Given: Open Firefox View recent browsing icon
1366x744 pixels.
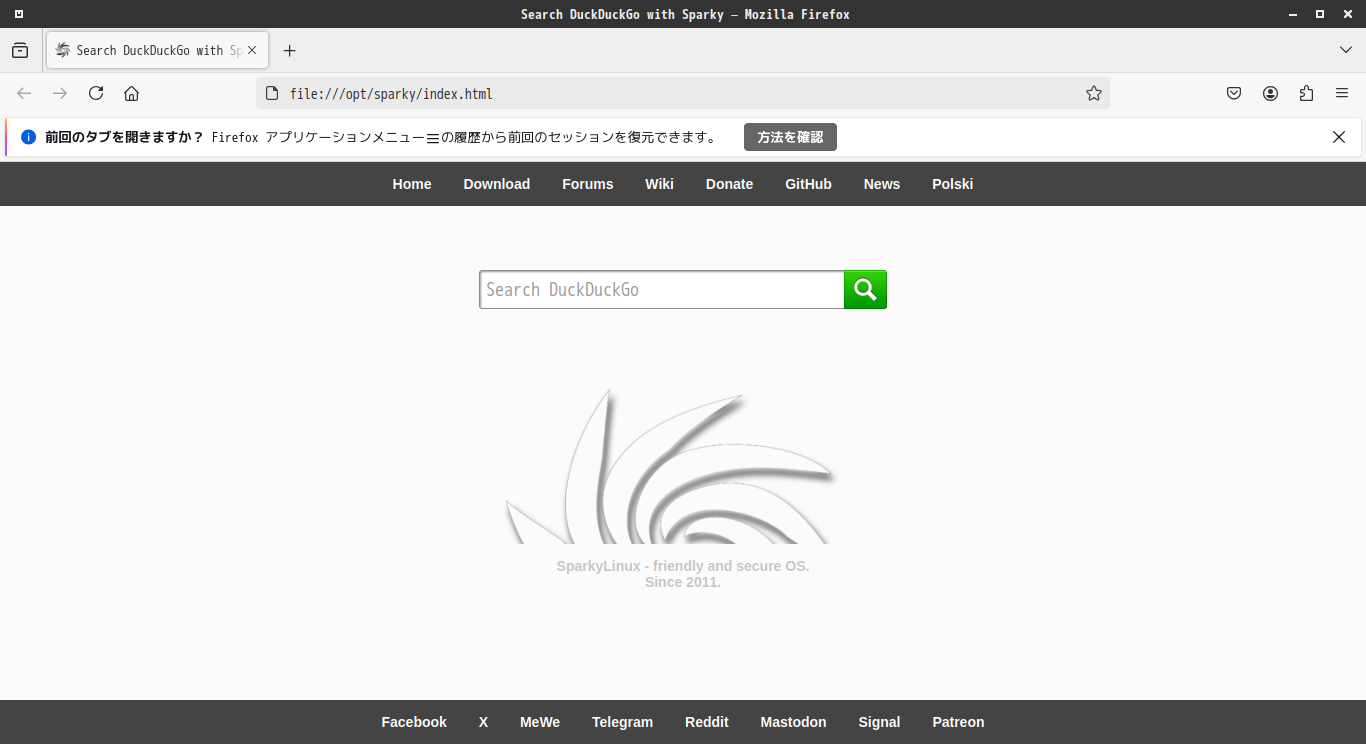Looking at the screenshot, I should [x=20, y=50].
